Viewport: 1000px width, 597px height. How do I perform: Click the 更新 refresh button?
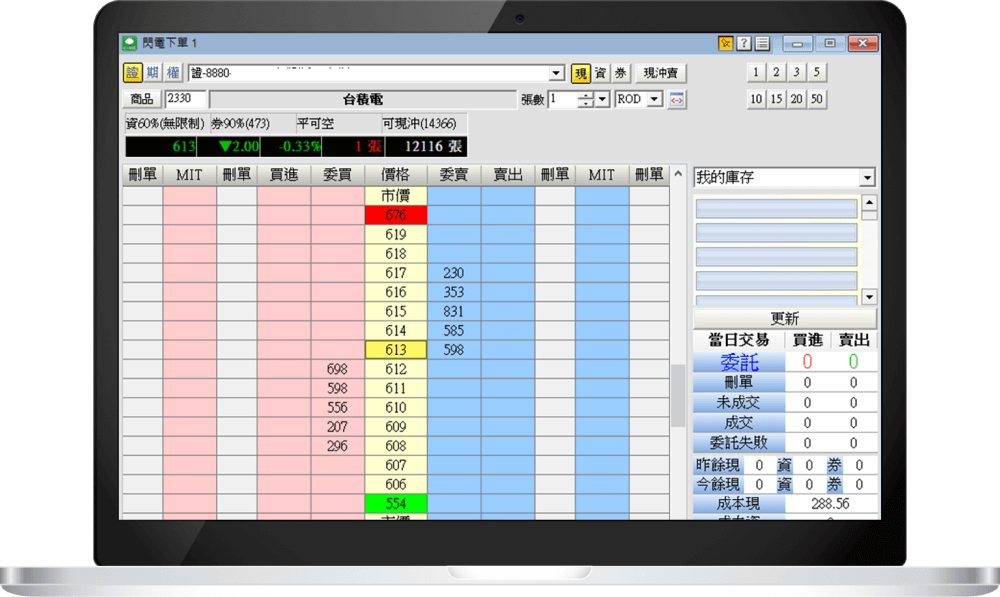(x=785, y=318)
